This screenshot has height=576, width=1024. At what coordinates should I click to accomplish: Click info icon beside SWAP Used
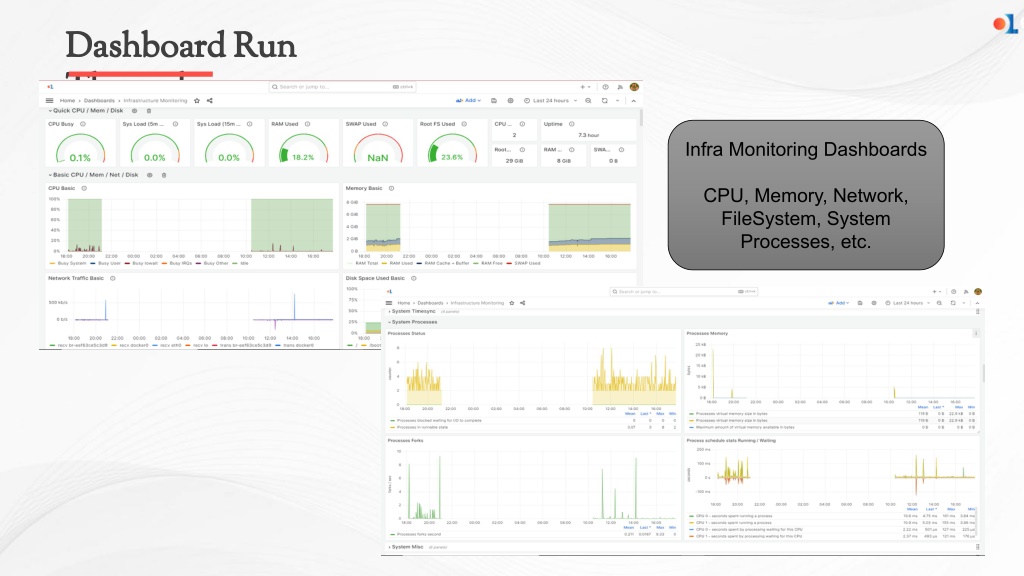click(385, 124)
